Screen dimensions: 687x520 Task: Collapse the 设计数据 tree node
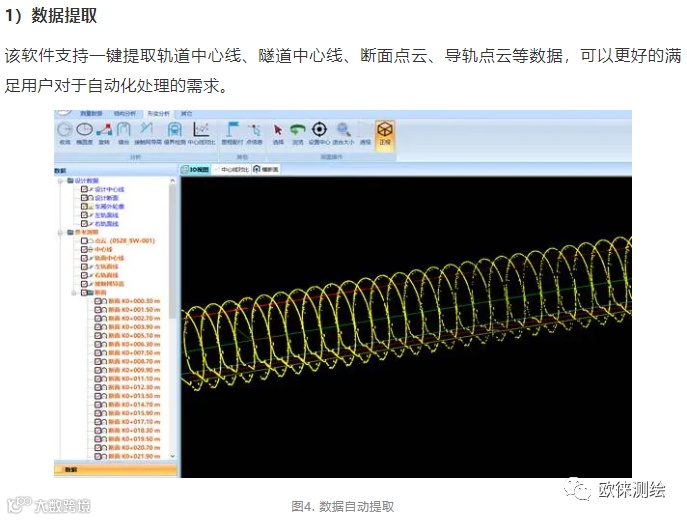[61, 180]
